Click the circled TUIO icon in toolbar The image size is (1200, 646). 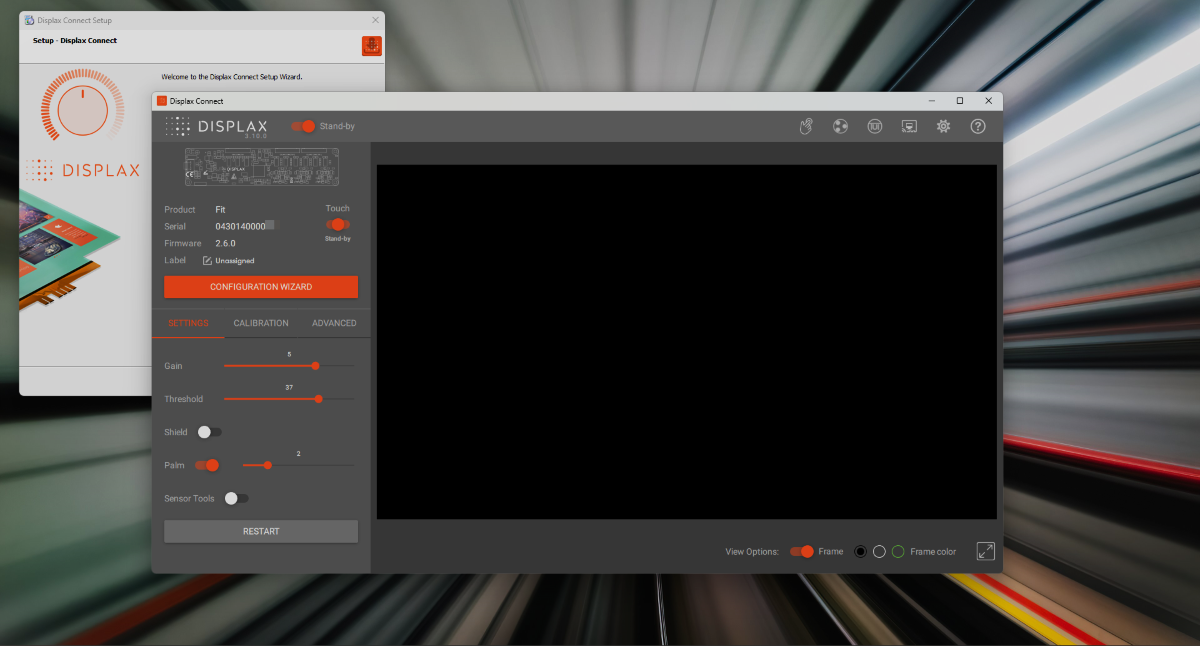(x=875, y=126)
